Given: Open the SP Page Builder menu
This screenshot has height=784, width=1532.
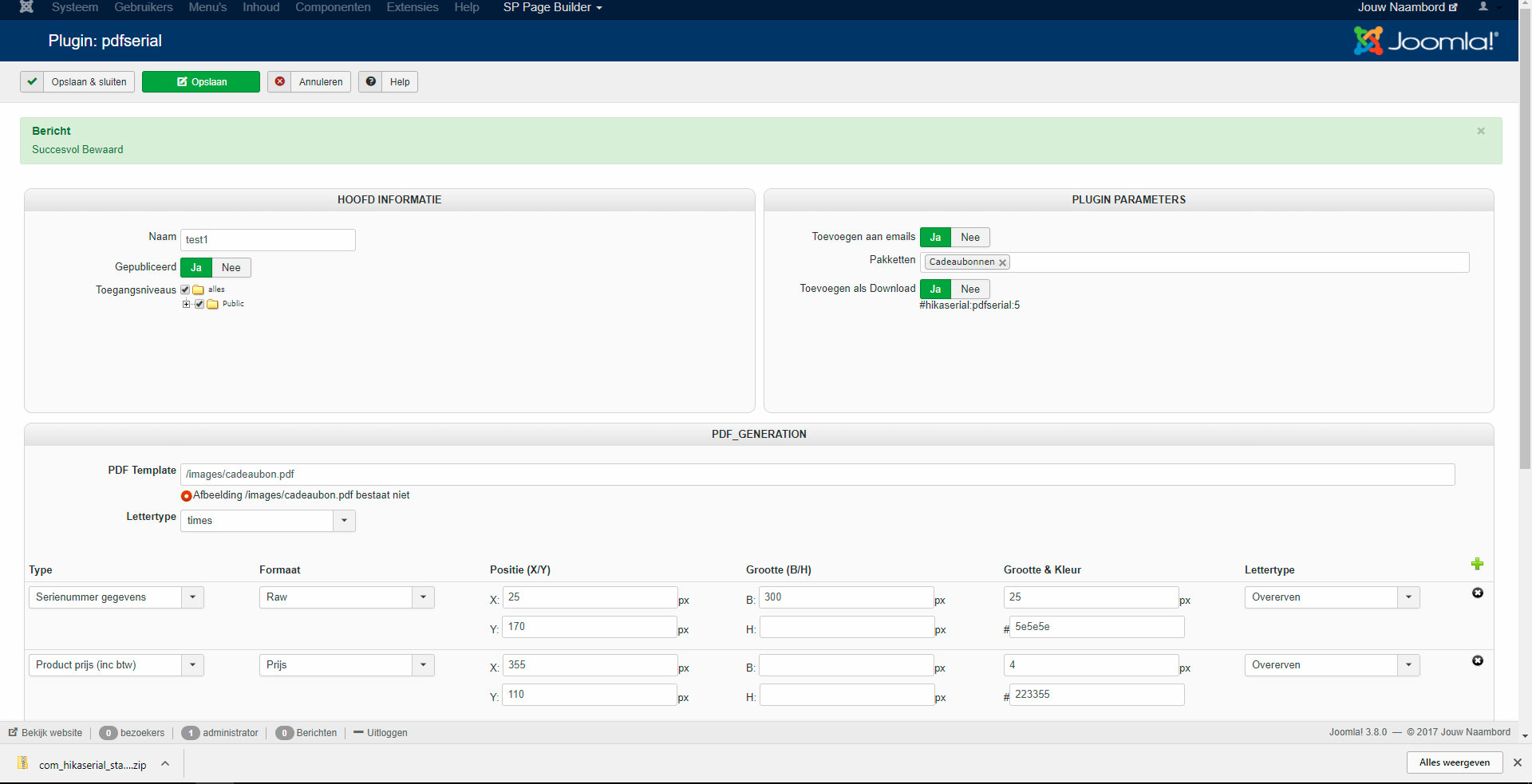Looking at the screenshot, I should (x=552, y=7).
